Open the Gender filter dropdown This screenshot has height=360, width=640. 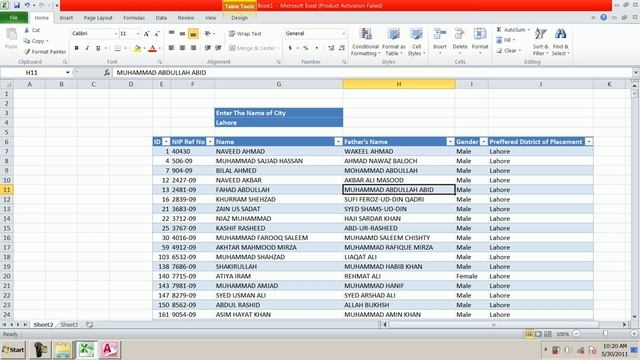click(x=484, y=142)
